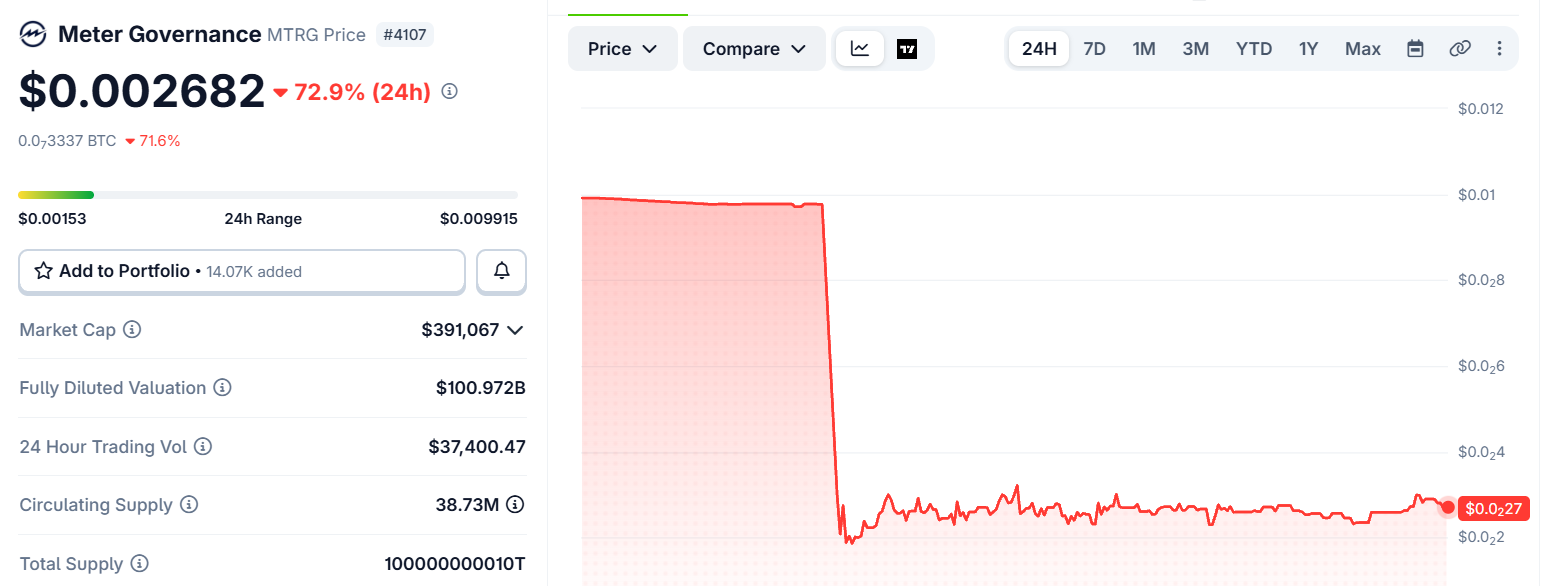Click the #4107 rank badge
This screenshot has height=586, width=1545.
[404, 35]
